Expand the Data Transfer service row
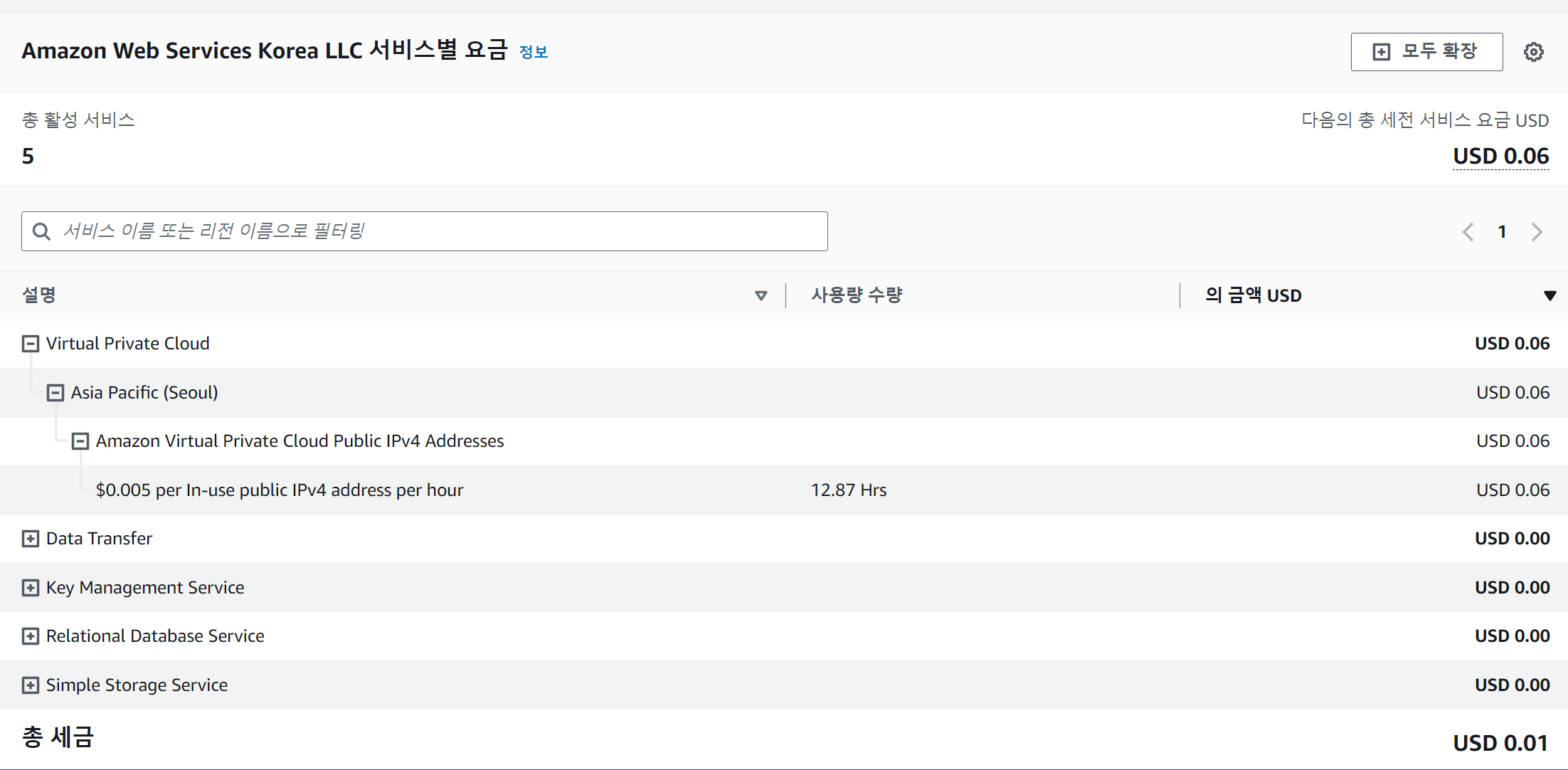The image size is (1568, 770). coord(31,539)
